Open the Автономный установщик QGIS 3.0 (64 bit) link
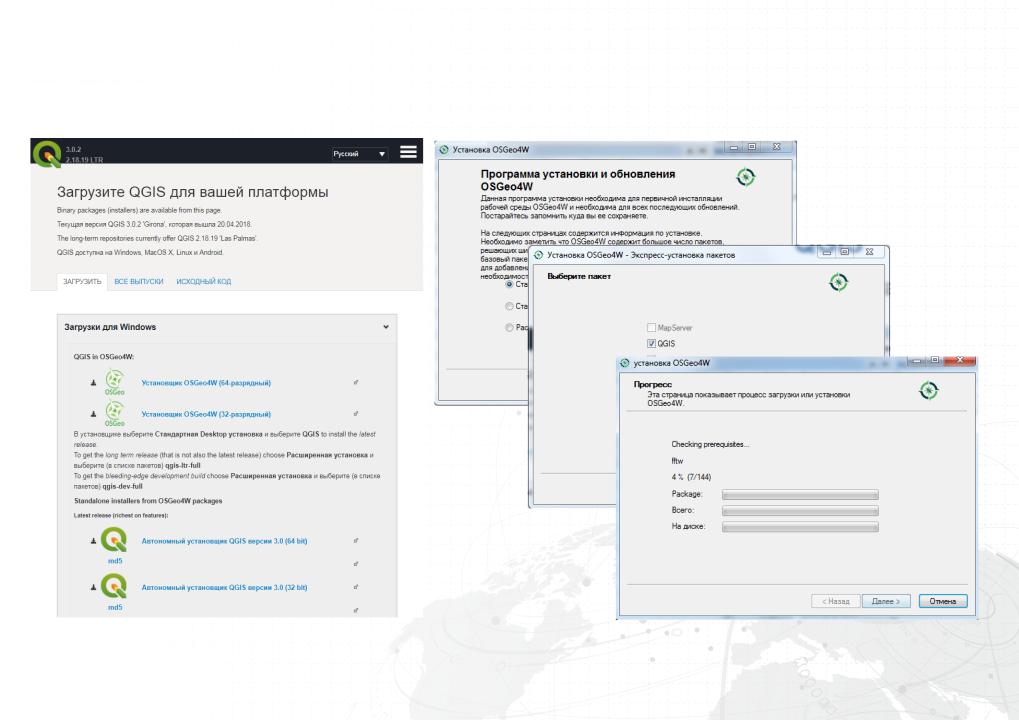The image size is (1019, 720). 224,541
